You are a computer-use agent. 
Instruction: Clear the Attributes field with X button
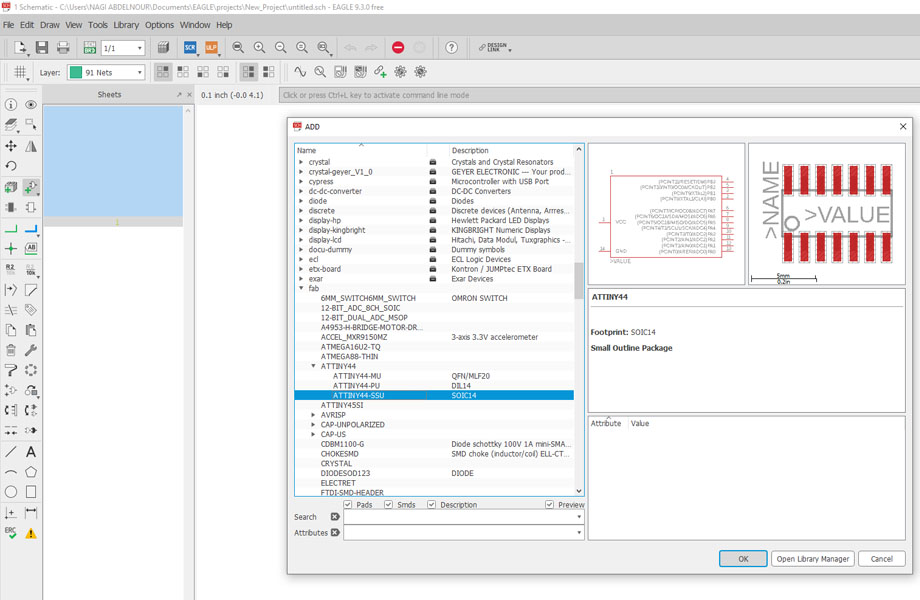[335, 533]
